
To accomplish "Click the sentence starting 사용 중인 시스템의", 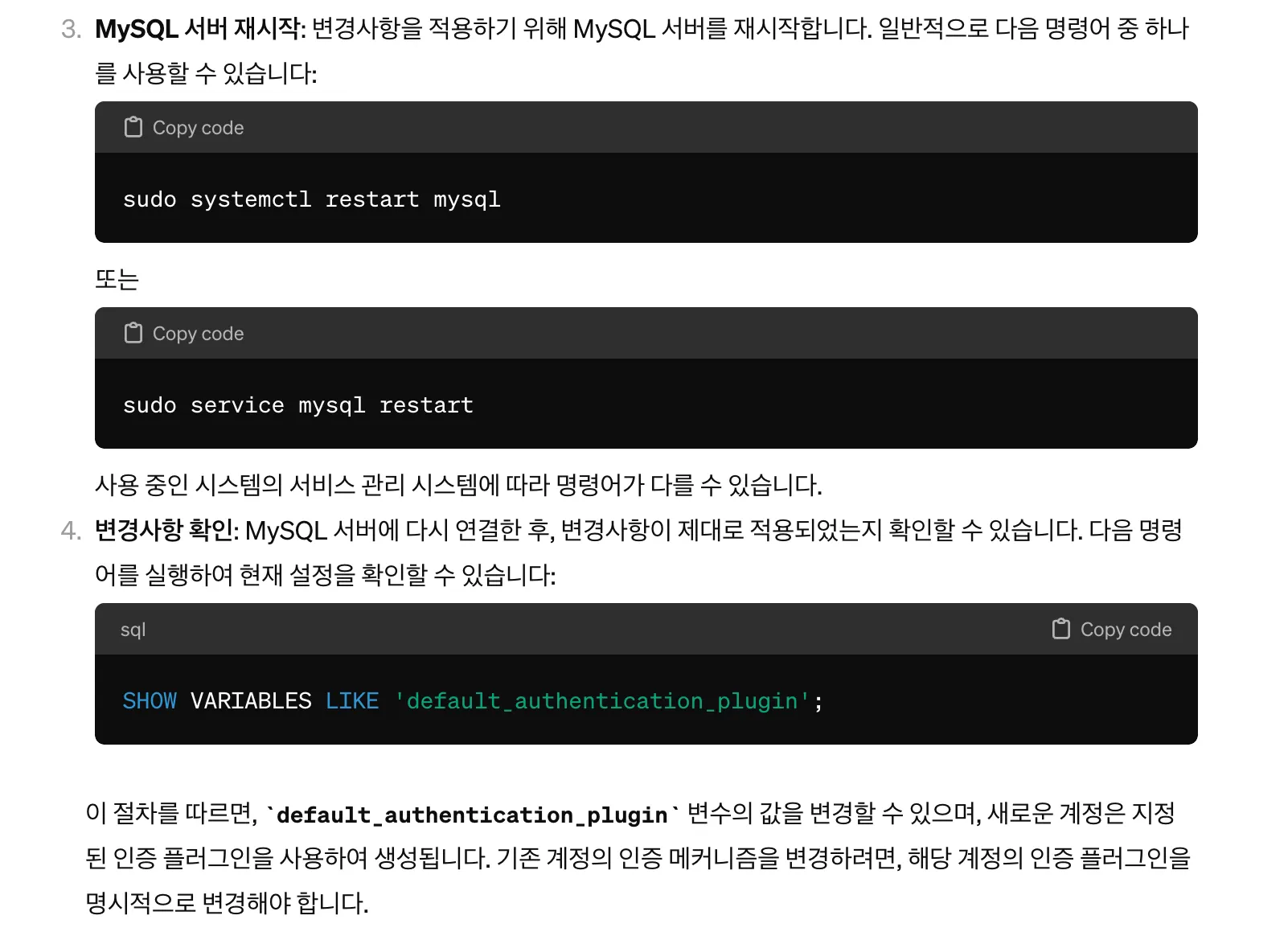I will [x=458, y=485].
